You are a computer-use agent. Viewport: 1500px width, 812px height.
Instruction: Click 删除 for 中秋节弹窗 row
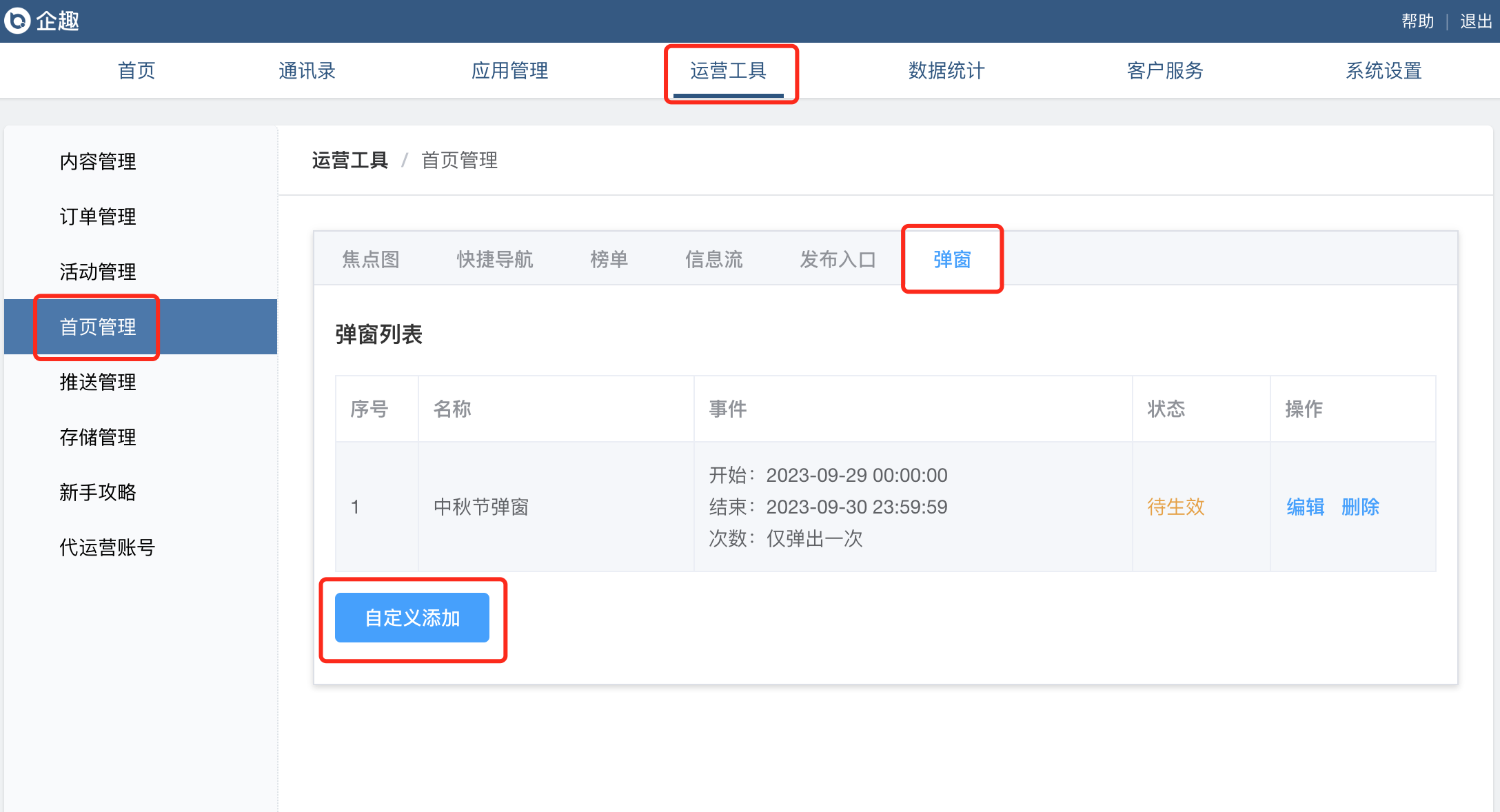pos(1360,507)
